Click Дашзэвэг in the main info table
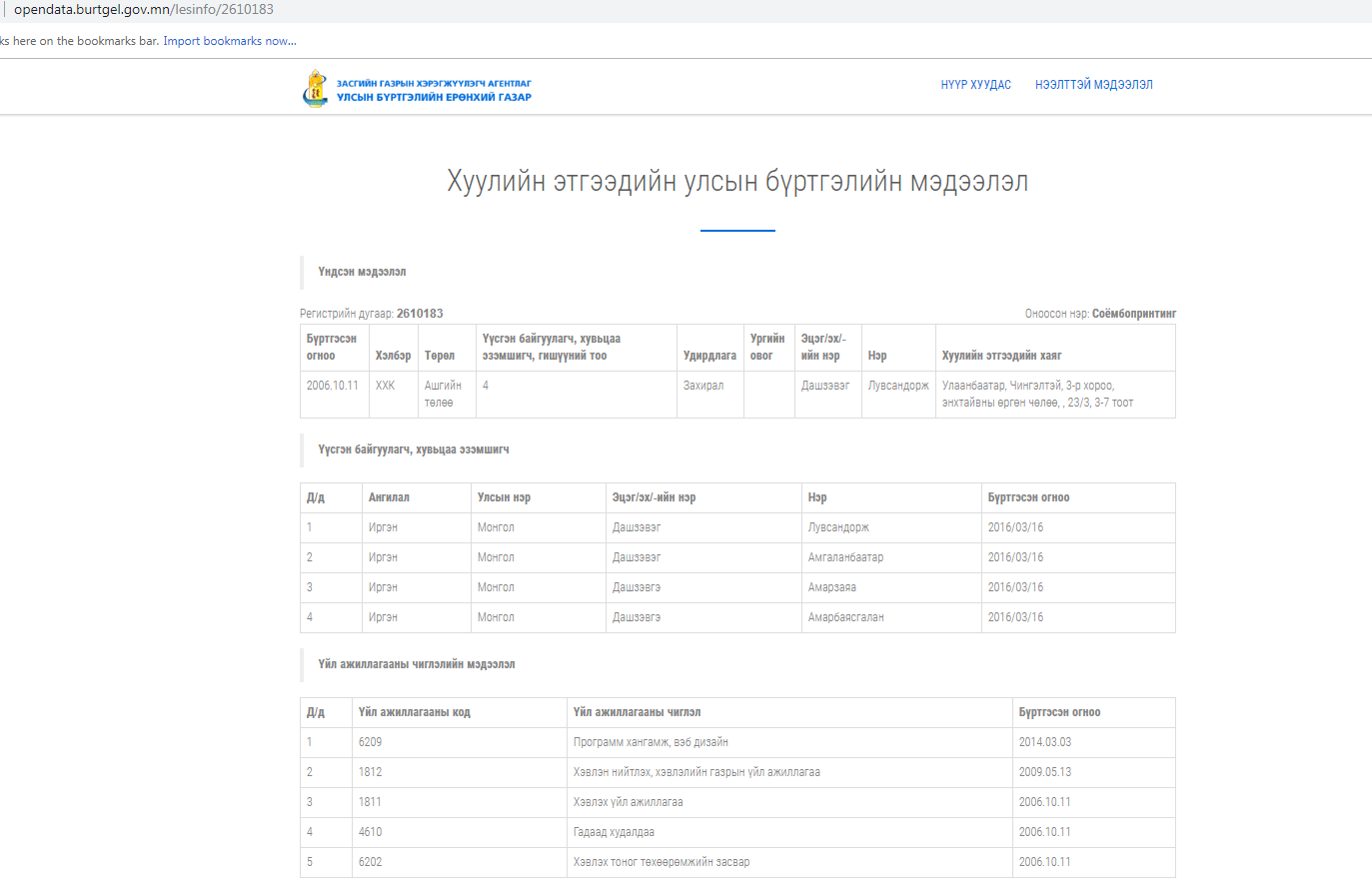 824,386
